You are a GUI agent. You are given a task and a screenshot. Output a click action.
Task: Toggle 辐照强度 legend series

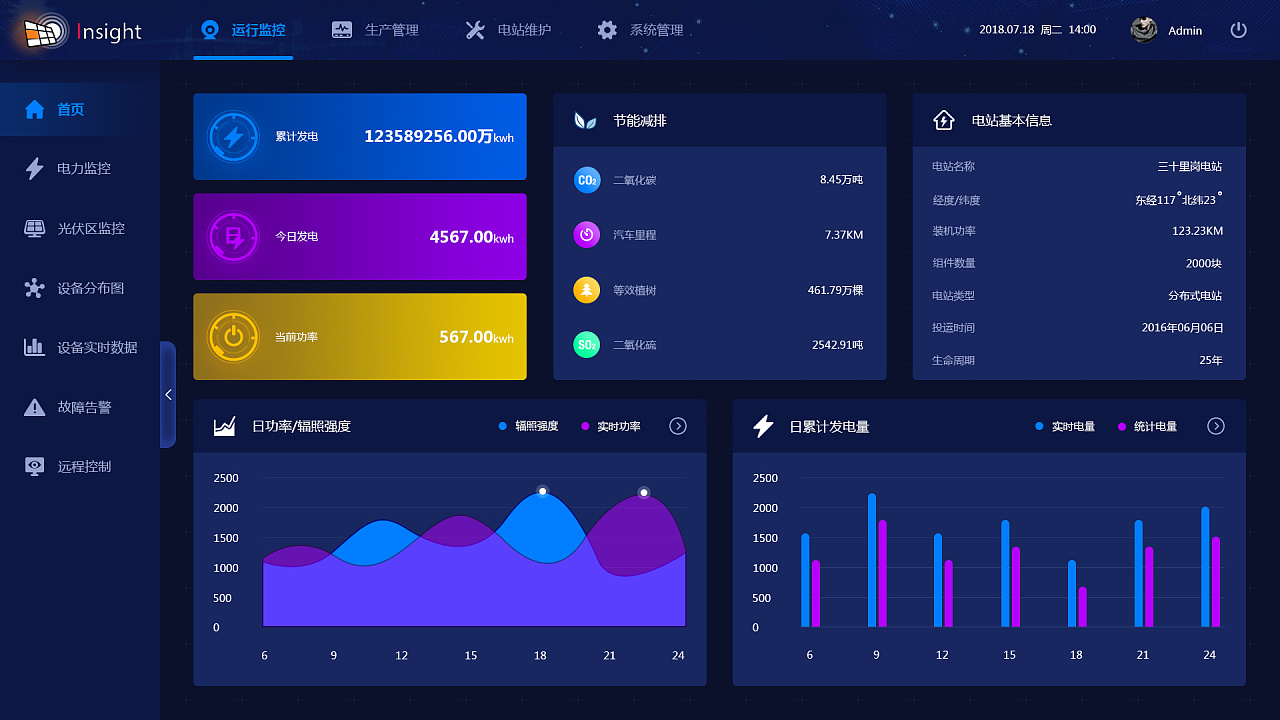click(x=529, y=426)
